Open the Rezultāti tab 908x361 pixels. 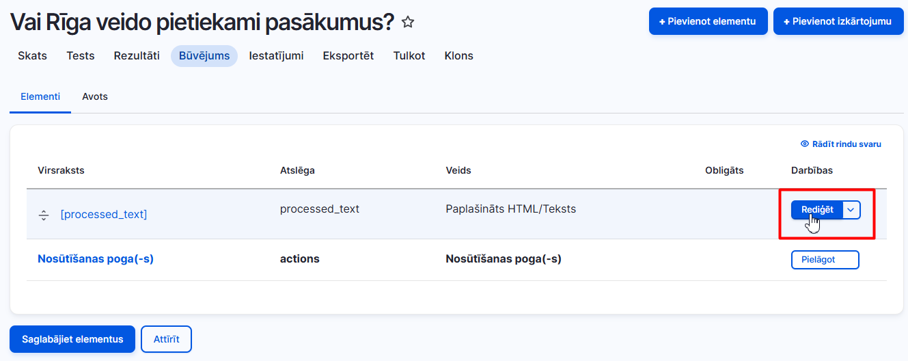(x=137, y=56)
